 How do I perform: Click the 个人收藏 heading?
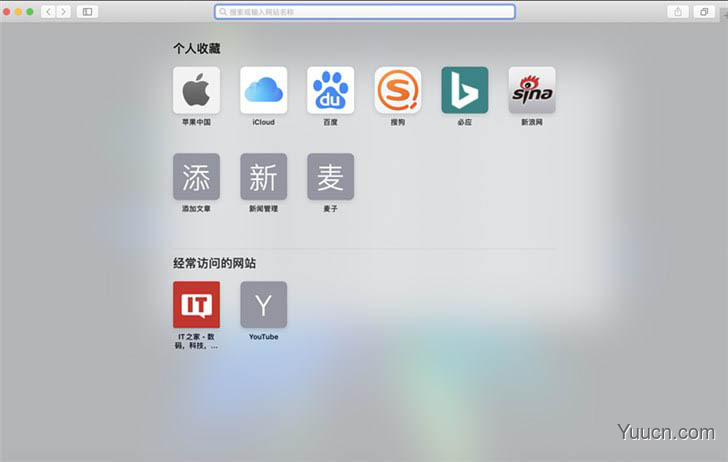click(x=196, y=48)
